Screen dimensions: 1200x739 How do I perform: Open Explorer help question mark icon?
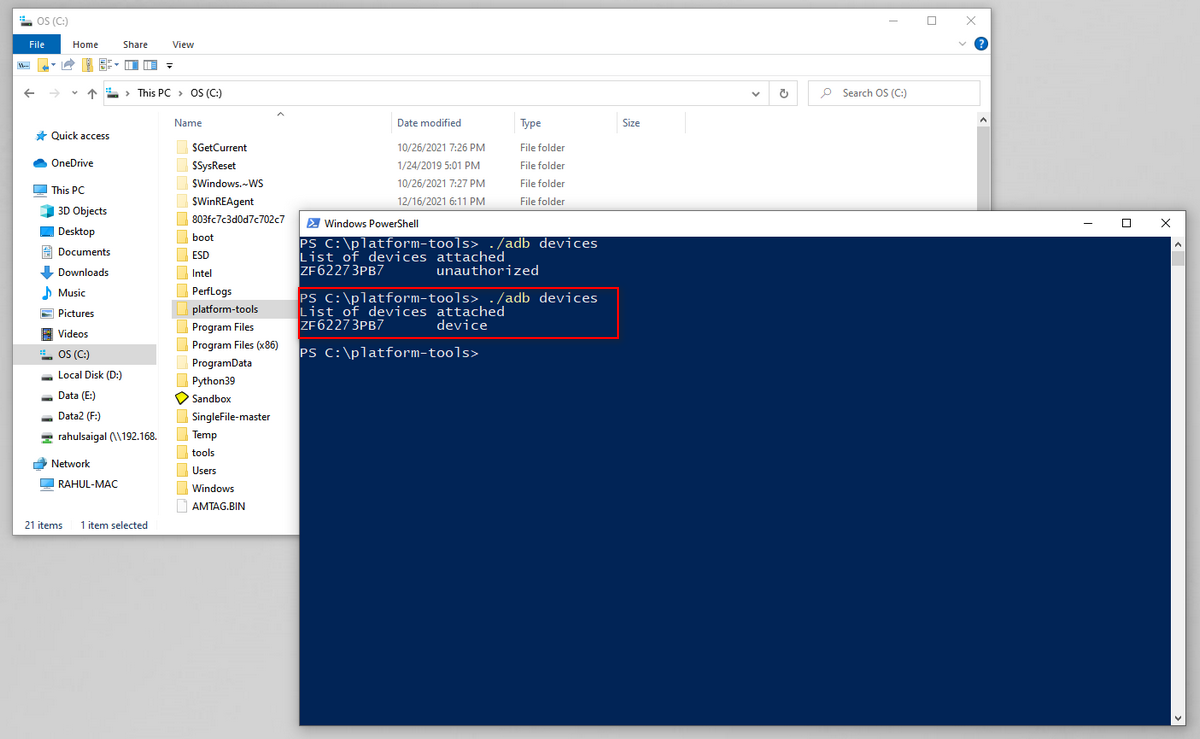pyautogui.click(x=981, y=44)
